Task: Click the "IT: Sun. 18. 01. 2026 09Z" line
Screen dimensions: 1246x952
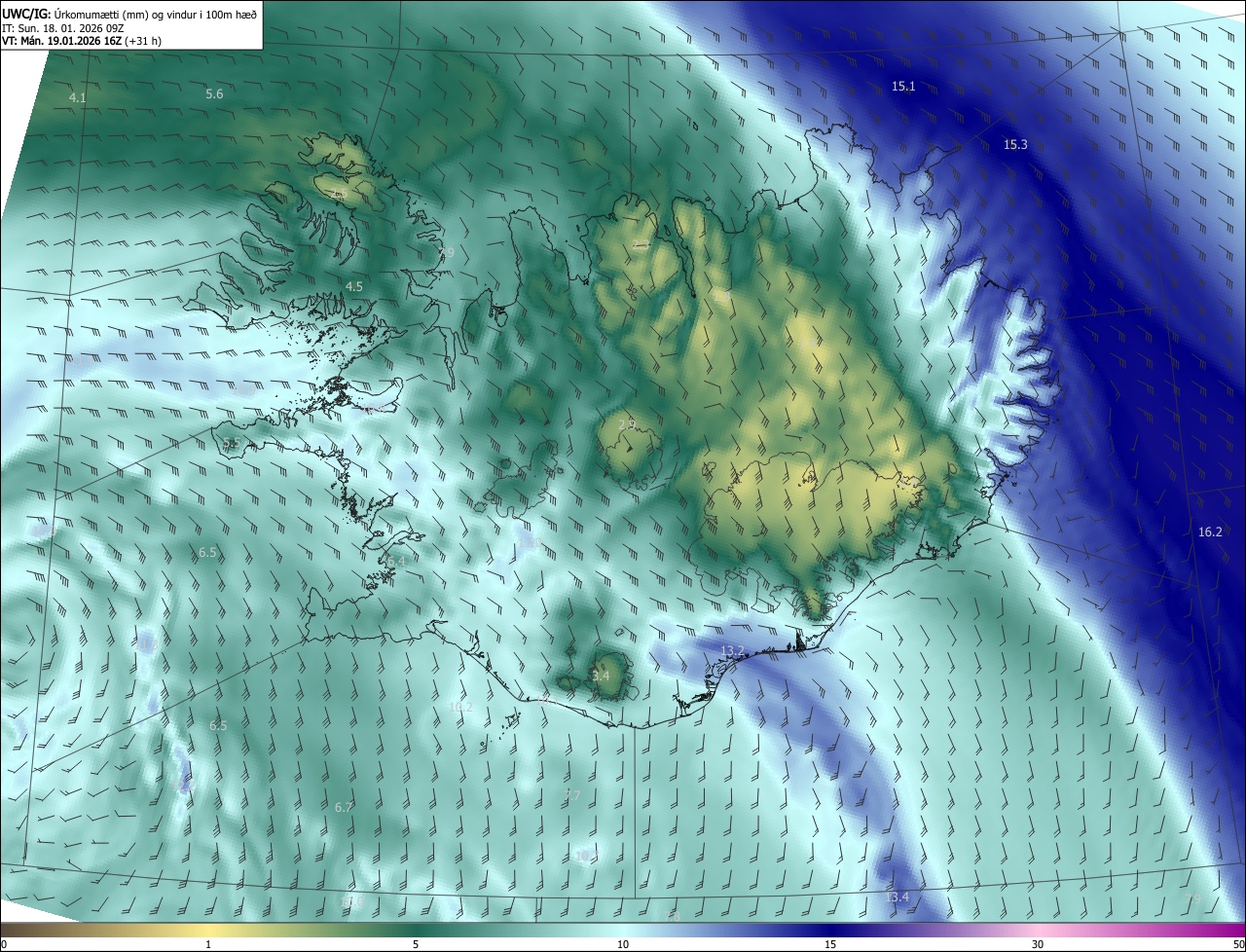Action: click(x=63, y=27)
